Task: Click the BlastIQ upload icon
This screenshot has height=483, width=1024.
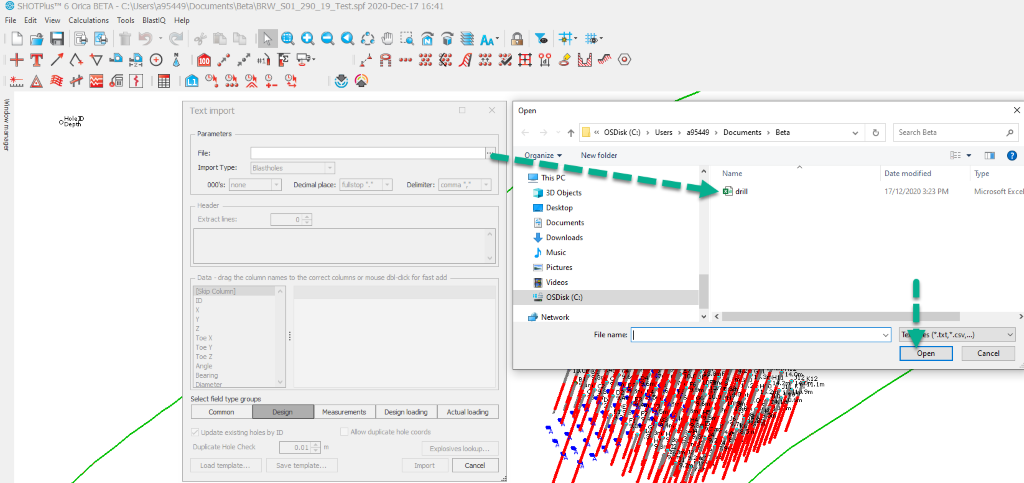Action: 361,81
